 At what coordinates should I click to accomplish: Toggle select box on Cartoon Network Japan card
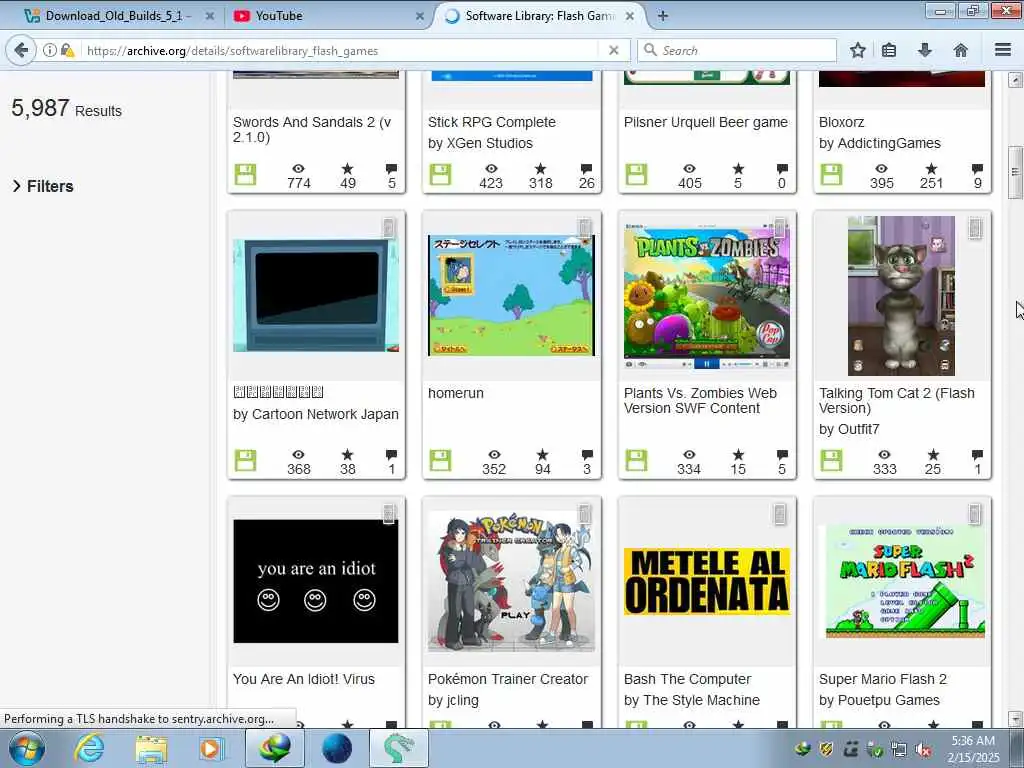[x=389, y=227]
